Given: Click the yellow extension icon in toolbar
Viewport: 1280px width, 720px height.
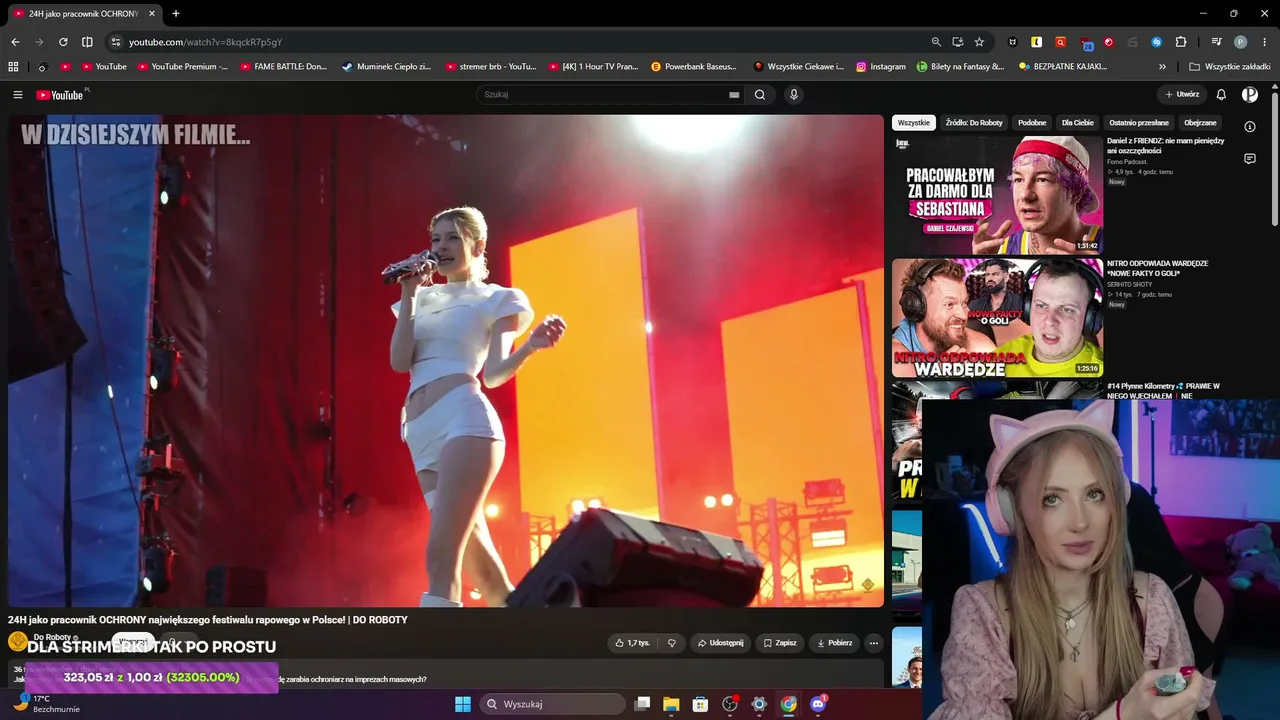Looking at the screenshot, I should point(1037,42).
